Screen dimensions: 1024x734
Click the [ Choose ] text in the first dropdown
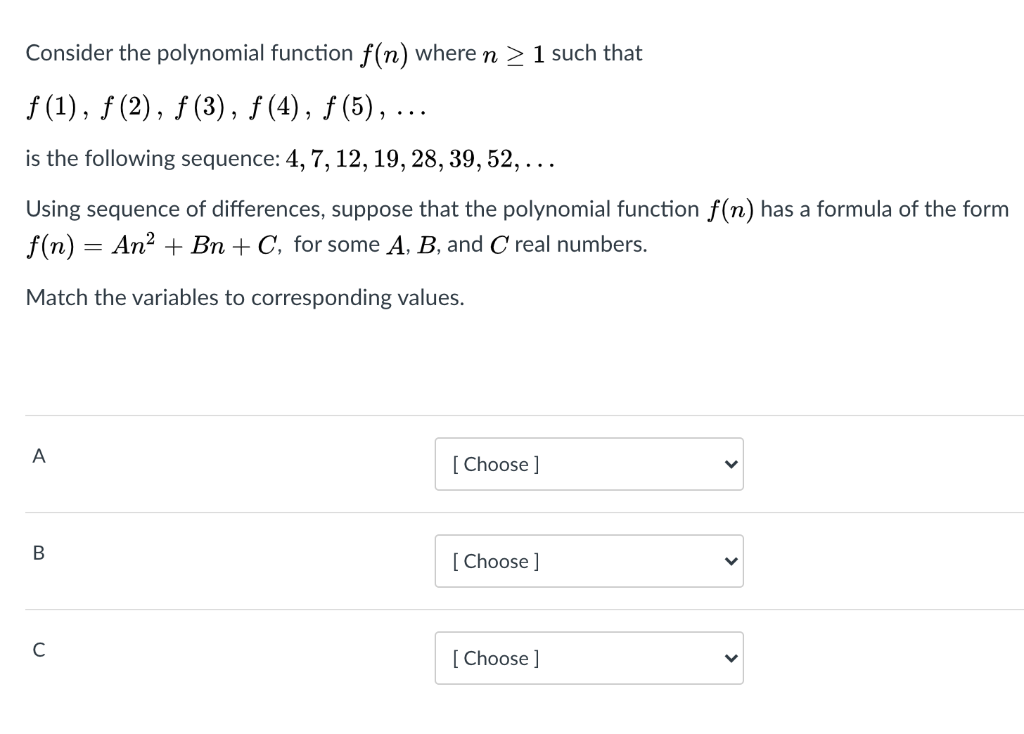point(494,464)
